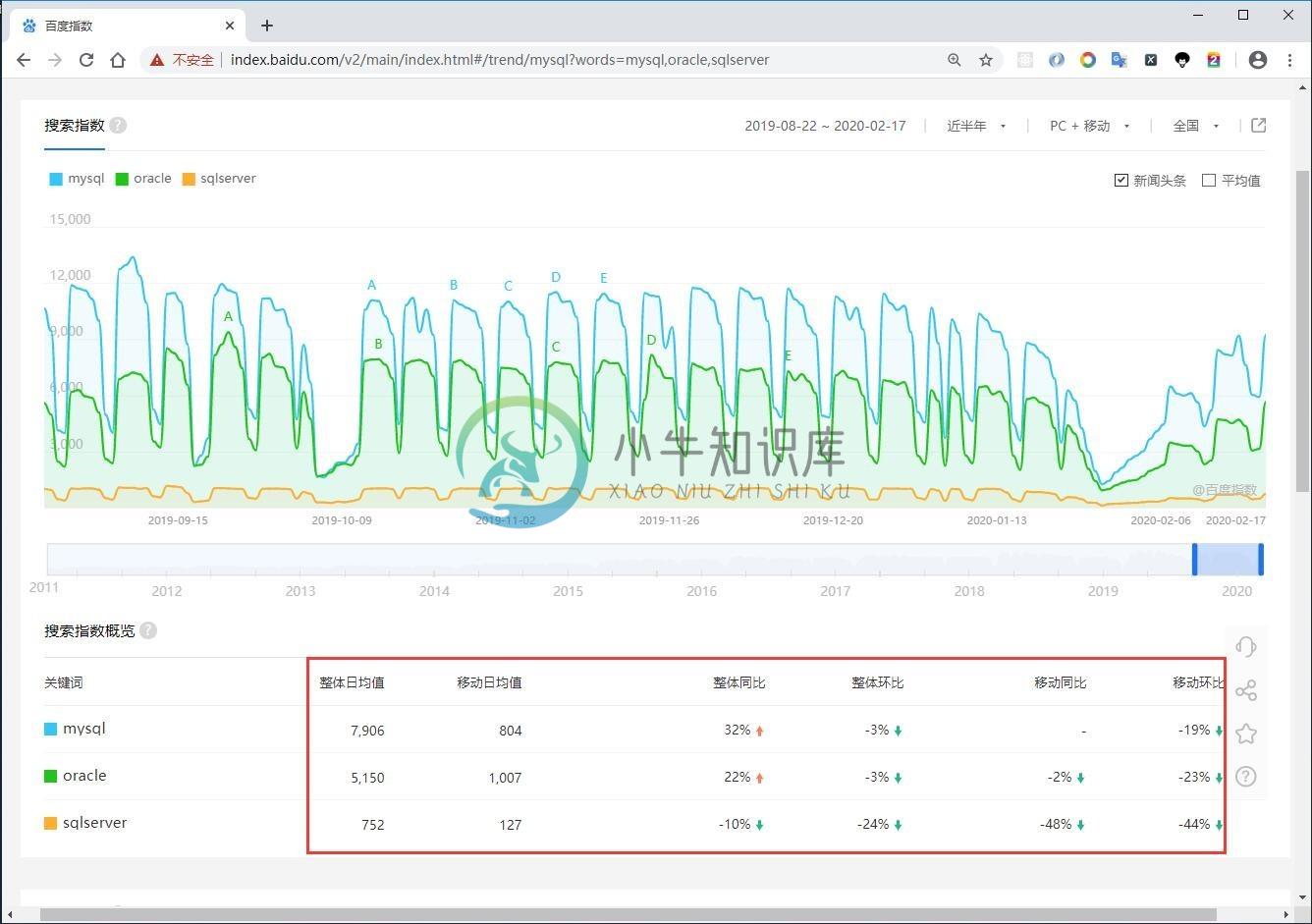The width and height of the screenshot is (1312, 924).
Task: Click the 2015 position on timeline
Action: click(x=568, y=591)
